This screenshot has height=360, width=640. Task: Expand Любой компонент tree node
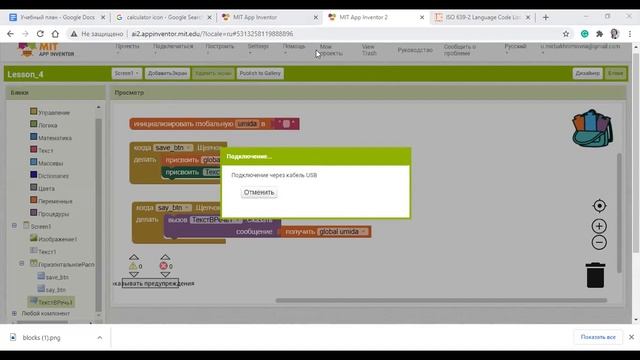pyautogui.click(x=14, y=313)
